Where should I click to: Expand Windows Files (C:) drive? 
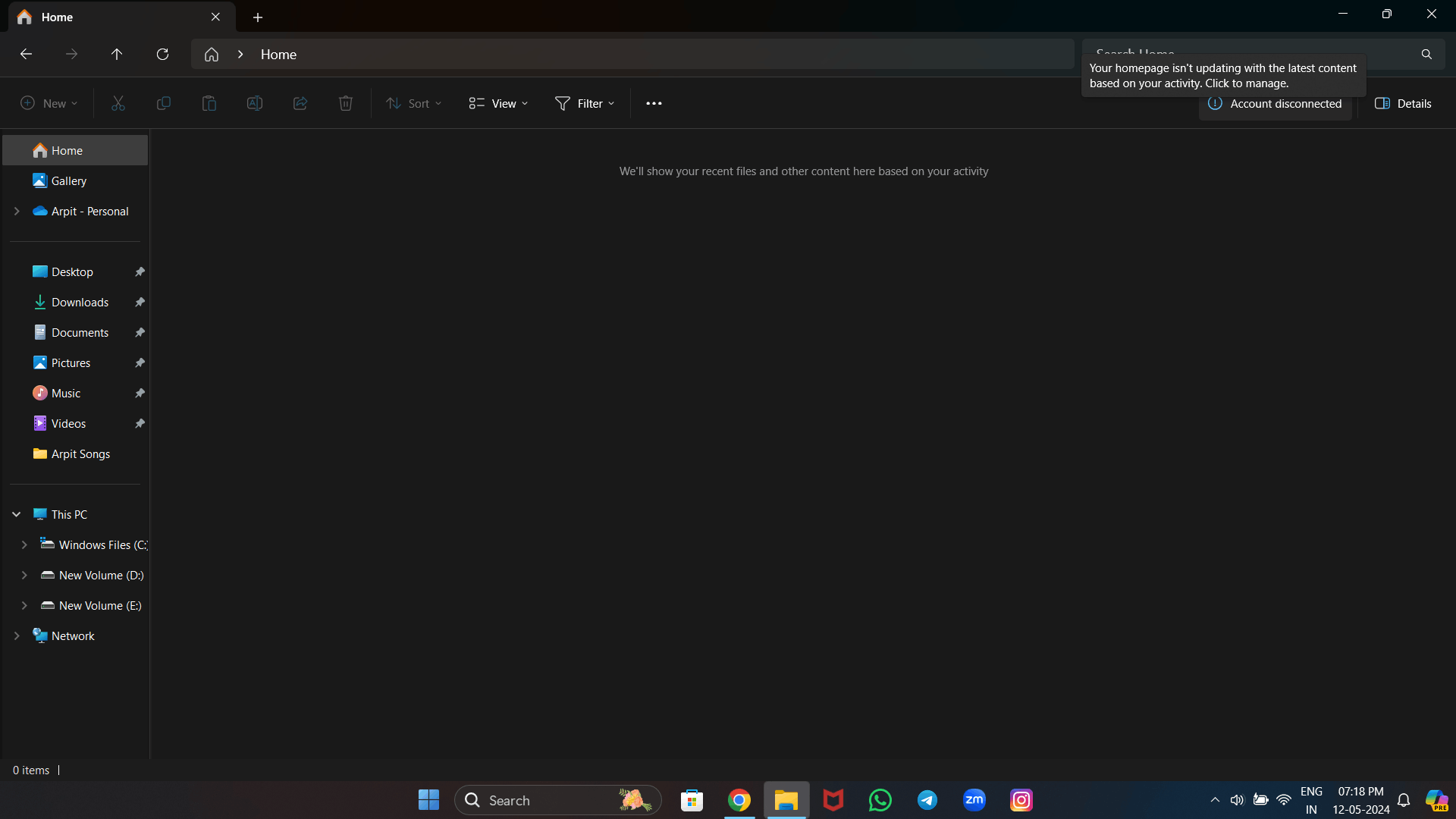tap(24, 544)
